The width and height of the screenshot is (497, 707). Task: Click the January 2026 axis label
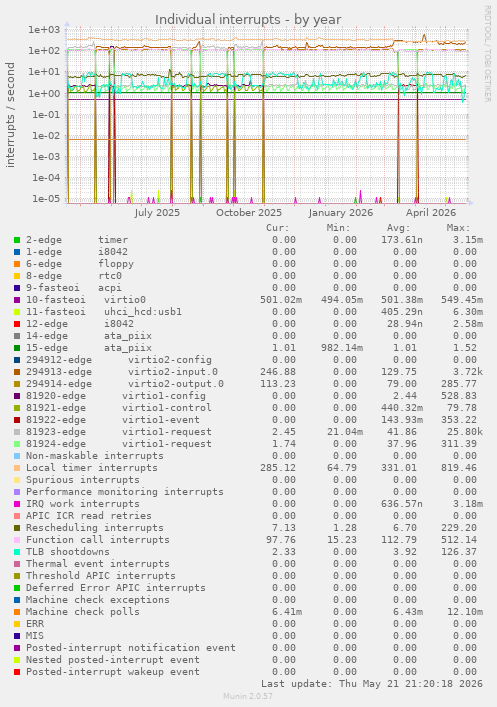(341, 212)
